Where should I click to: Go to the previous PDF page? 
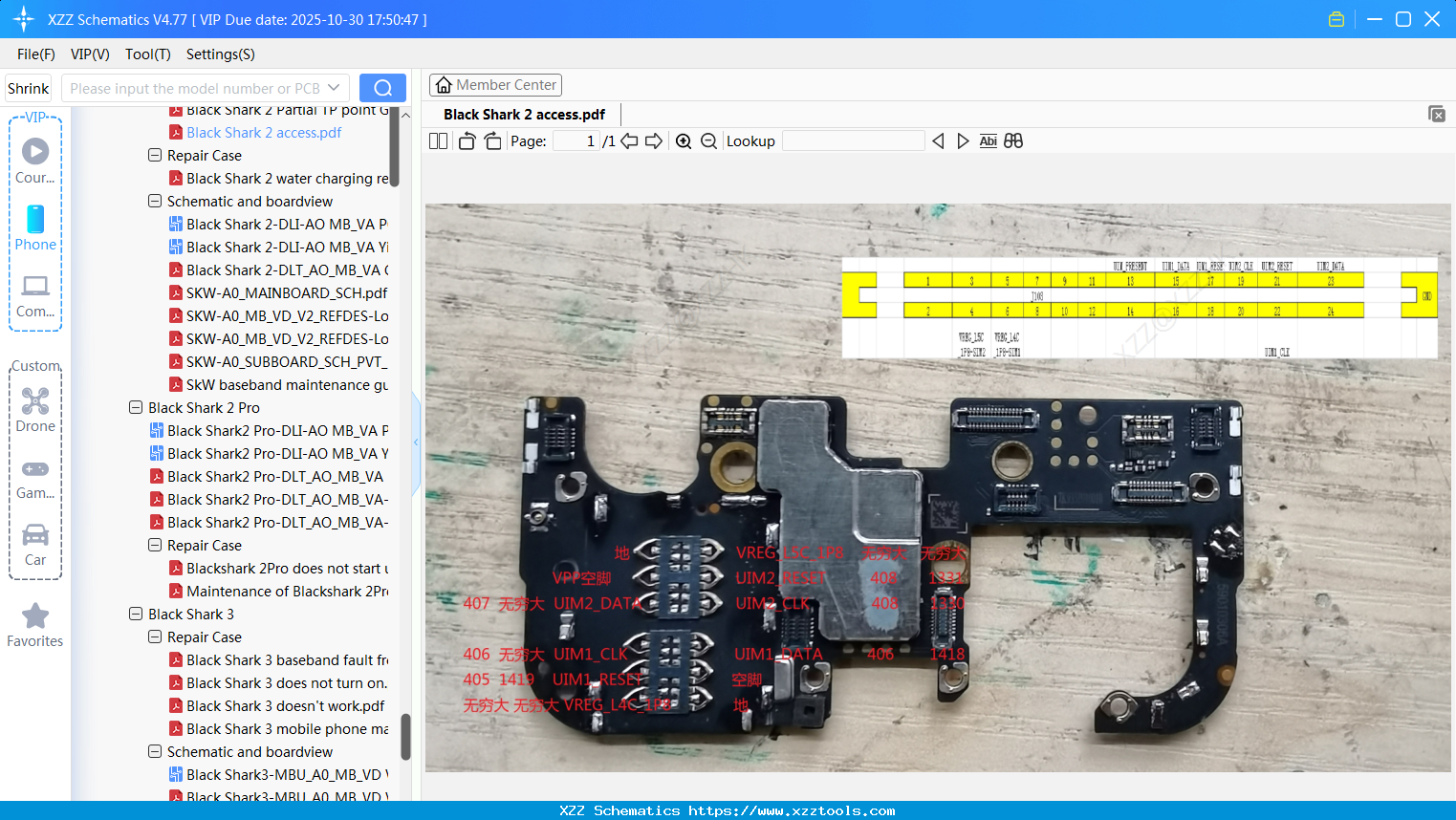pos(629,141)
